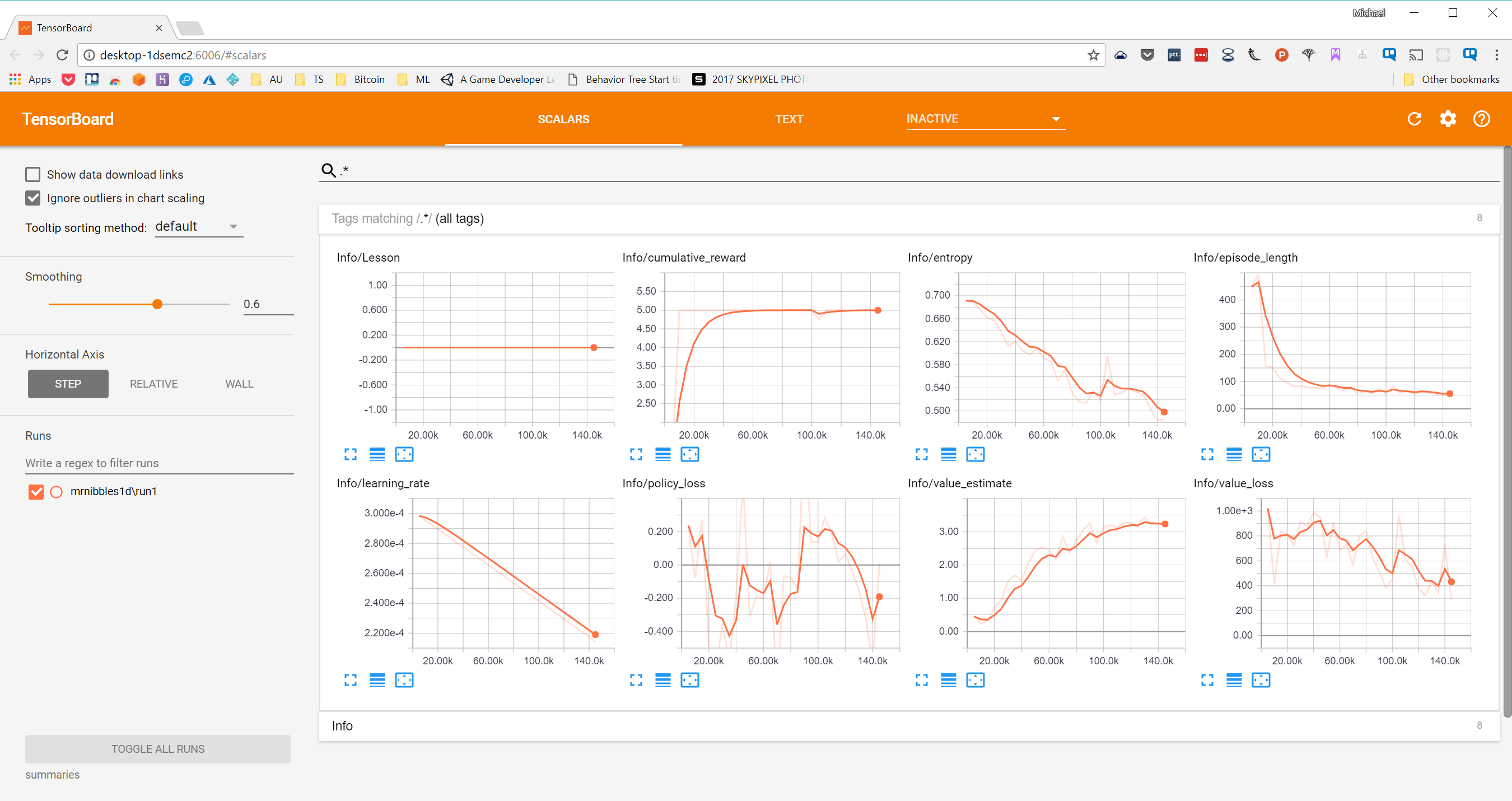Switch to the TEXT tab
Viewport: 1512px width, 801px height.
pyautogui.click(x=788, y=119)
